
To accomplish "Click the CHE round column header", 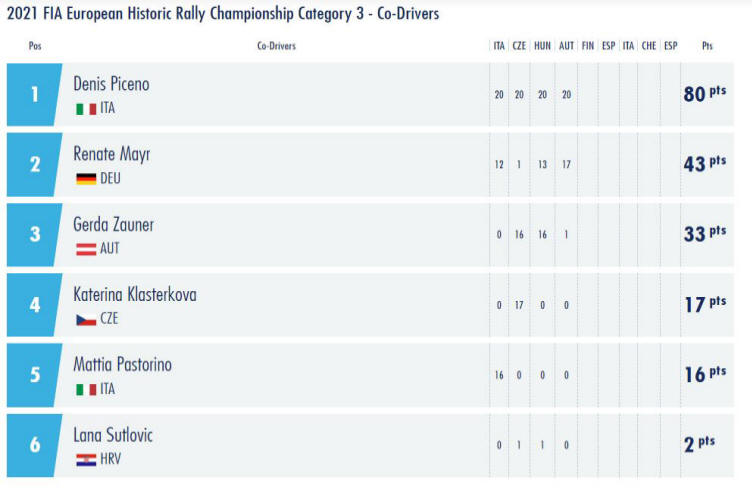I will pos(649,46).
